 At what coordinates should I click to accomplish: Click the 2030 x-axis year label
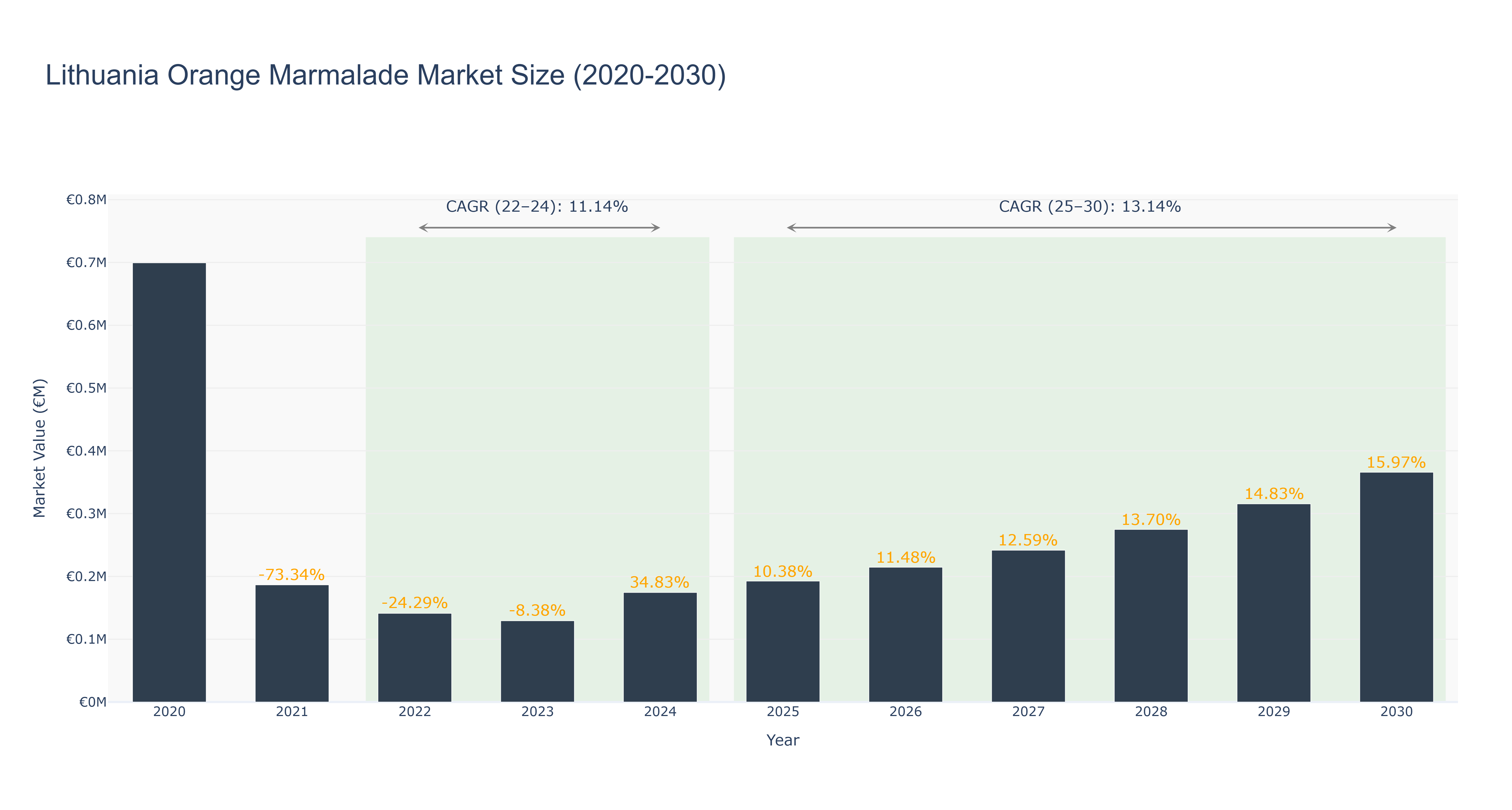point(1396,712)
